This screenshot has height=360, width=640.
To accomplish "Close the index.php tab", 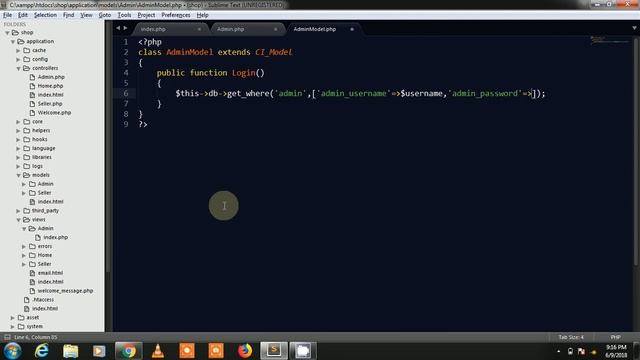I will [199, 29].
